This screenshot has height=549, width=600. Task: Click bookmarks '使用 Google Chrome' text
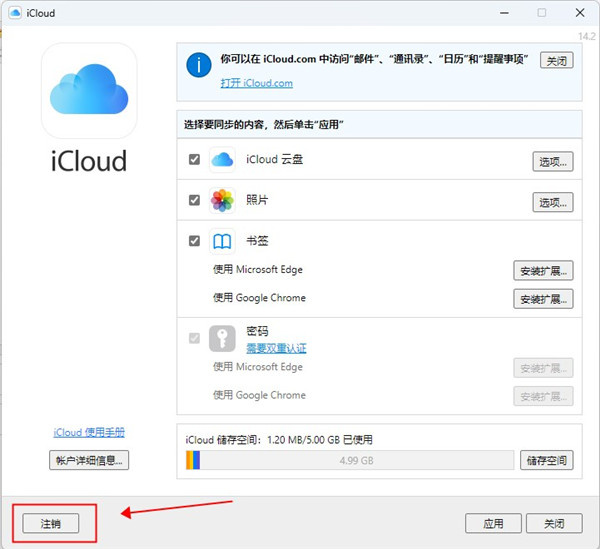click(259, 298)
